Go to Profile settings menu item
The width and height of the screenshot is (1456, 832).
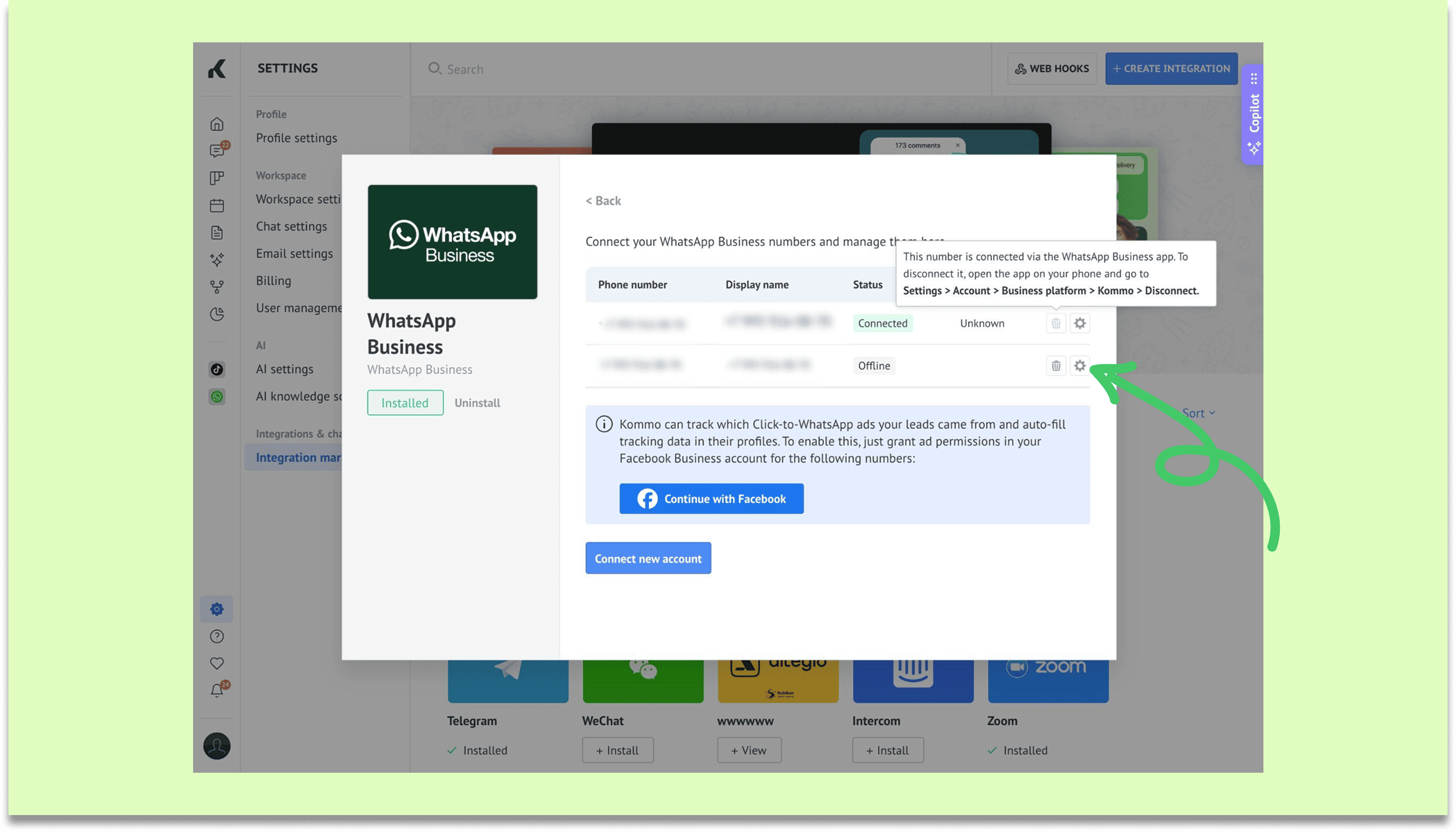pos(296,138)
